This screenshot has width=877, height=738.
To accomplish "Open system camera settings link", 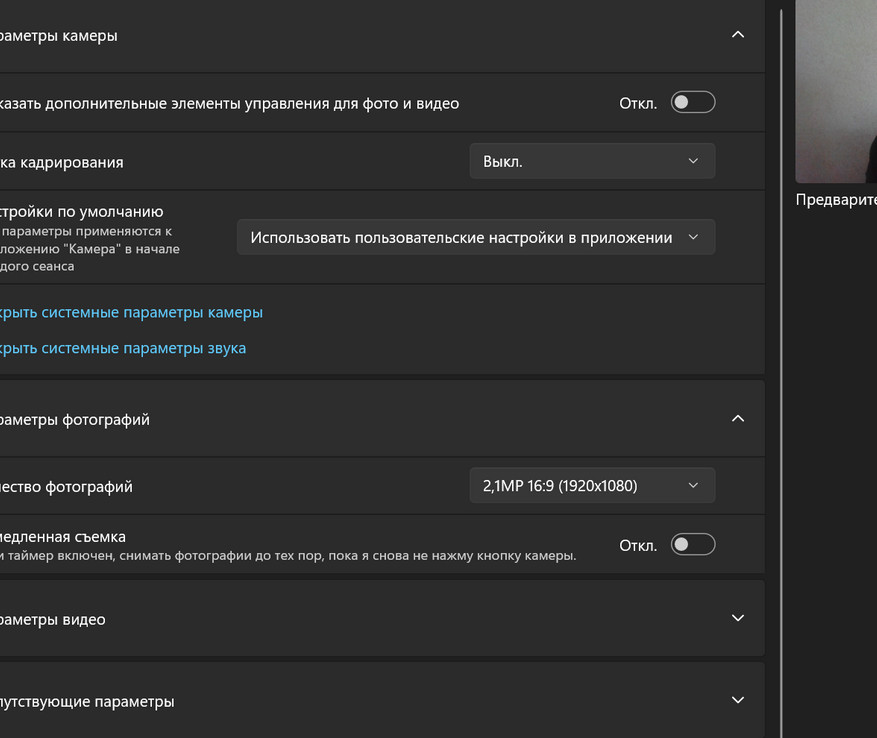I will 130,312.
